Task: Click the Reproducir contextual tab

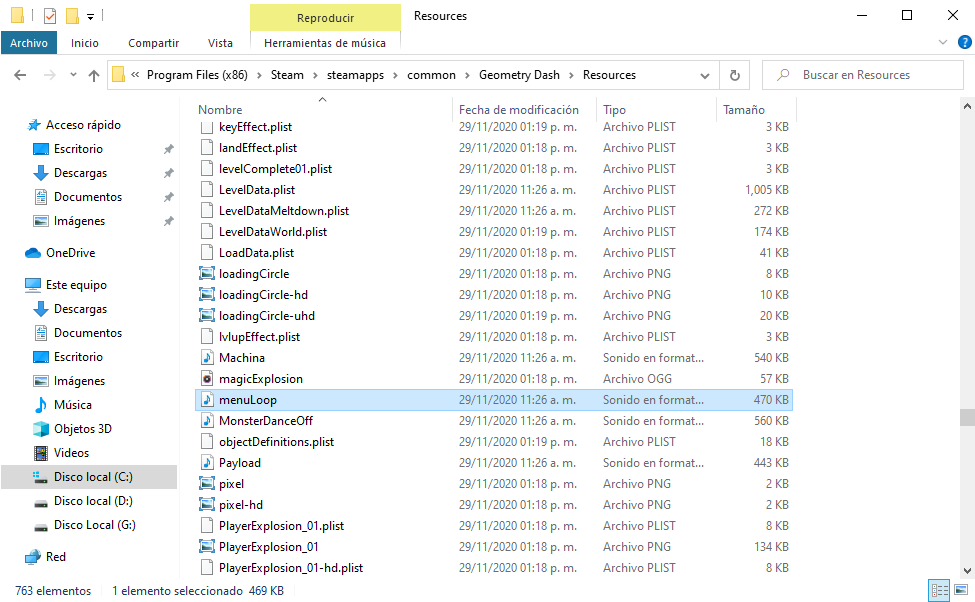Action: (x=325, y=18)
